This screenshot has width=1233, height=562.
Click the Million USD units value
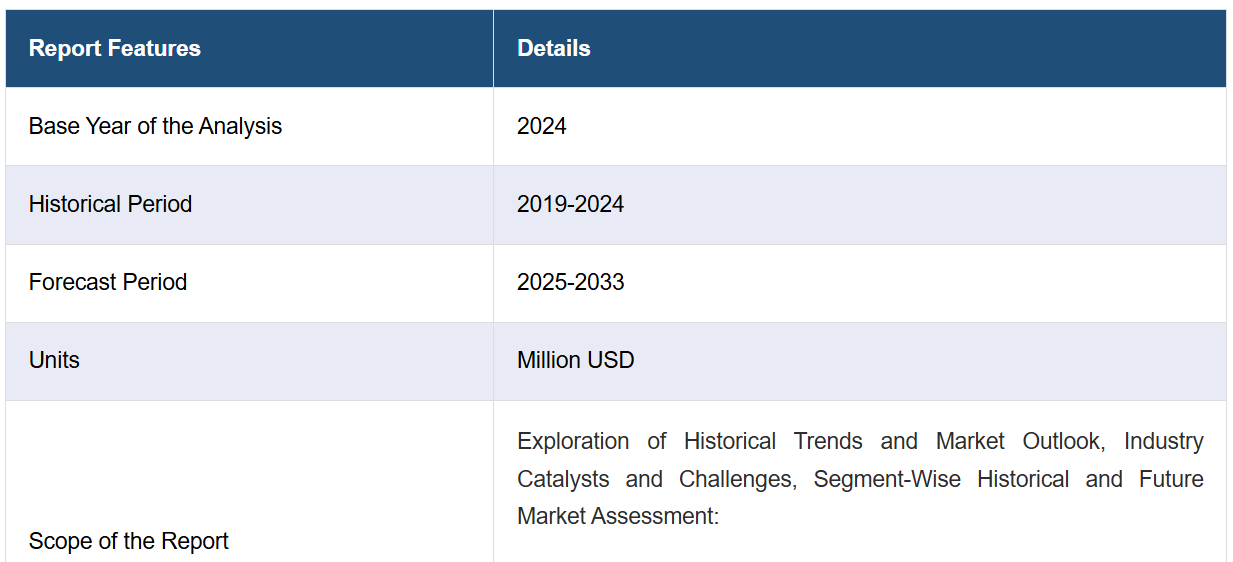pyautogui.click(x=575, y=360)
